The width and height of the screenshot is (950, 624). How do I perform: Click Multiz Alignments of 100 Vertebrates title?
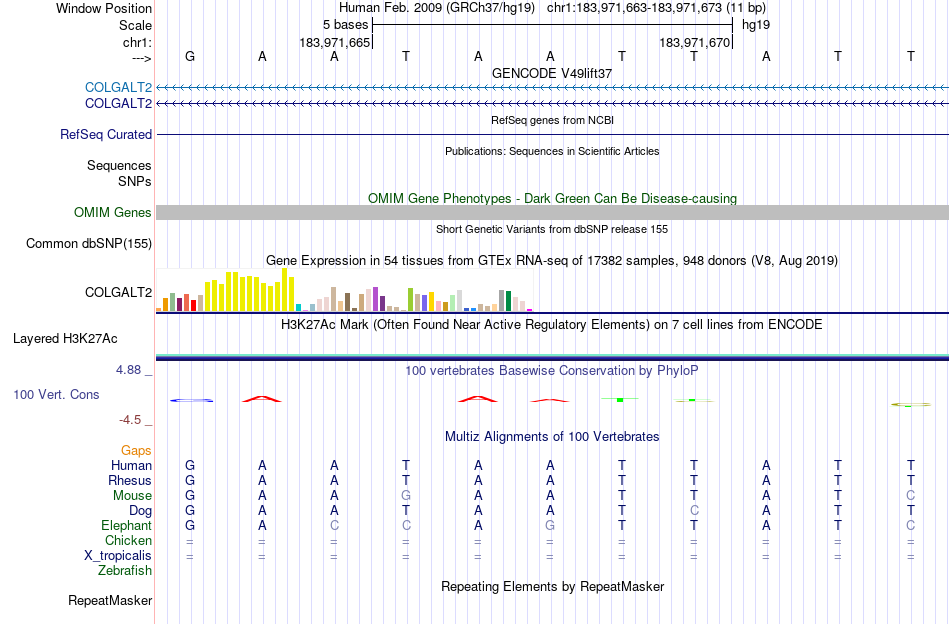[x=552, y=436]
